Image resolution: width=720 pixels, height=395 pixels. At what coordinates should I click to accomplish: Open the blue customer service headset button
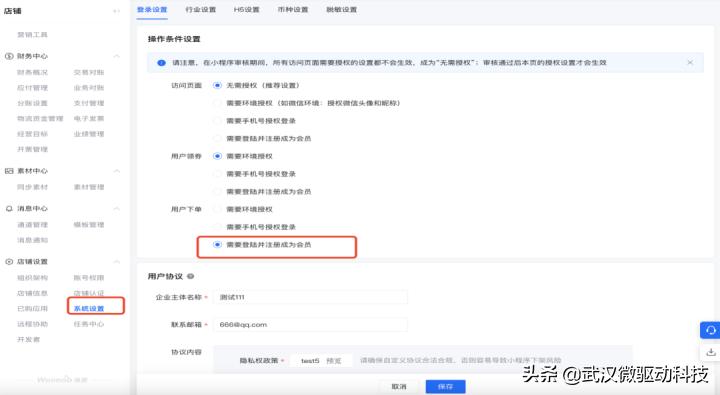pos(710,330)
